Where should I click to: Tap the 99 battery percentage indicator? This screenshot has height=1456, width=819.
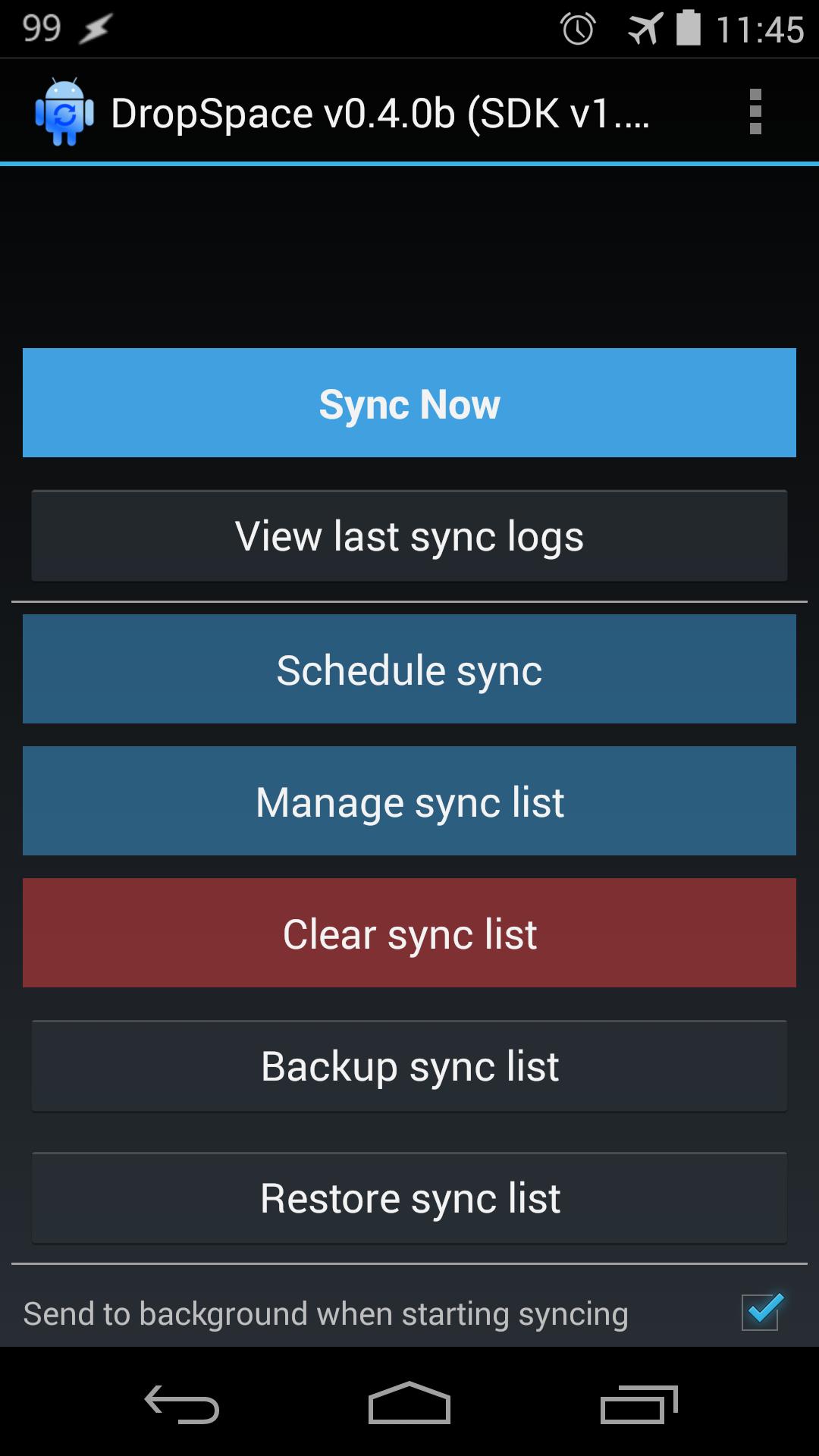coord(42,29)
